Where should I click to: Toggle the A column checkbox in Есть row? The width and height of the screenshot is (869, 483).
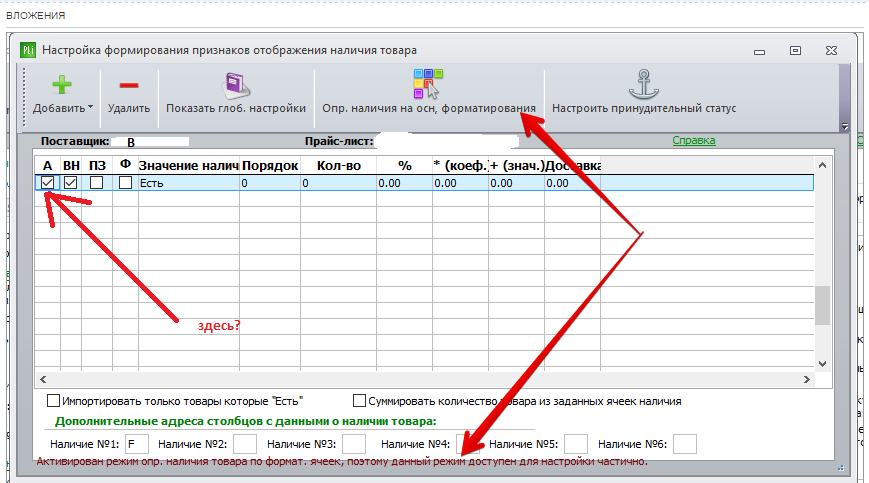coord(48,182)
